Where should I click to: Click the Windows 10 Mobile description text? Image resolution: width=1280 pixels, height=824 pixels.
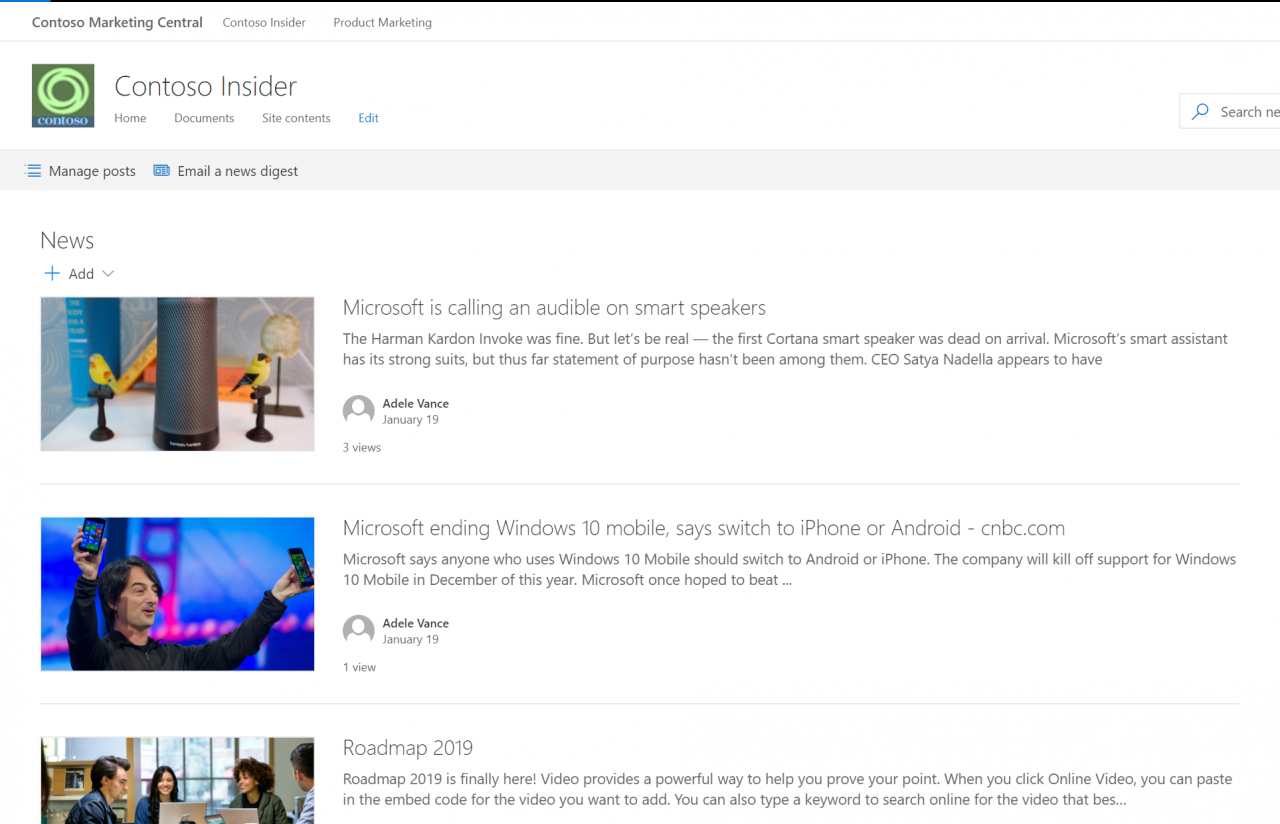click(789, 569)
